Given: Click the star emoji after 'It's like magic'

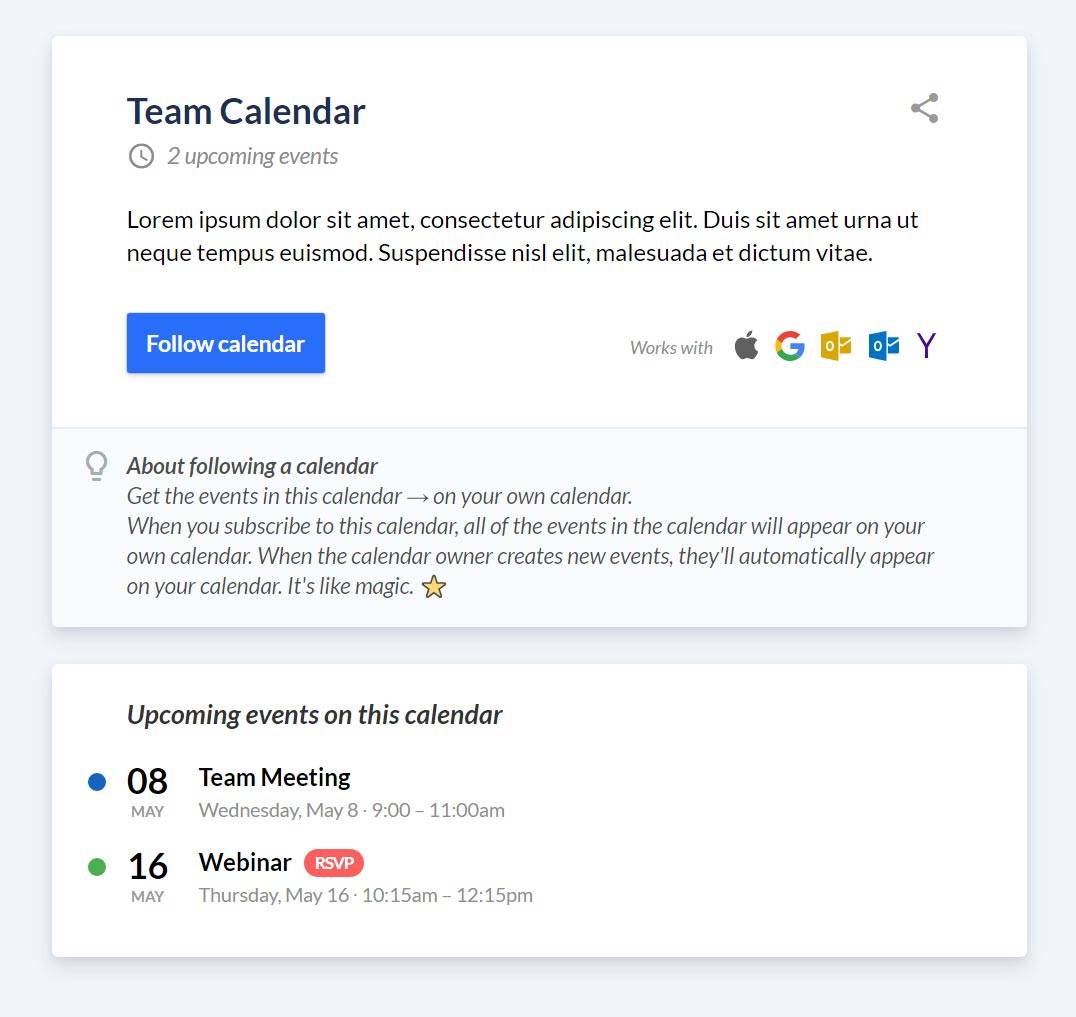Looking at the screenshot, I should (x=433, y=587).
